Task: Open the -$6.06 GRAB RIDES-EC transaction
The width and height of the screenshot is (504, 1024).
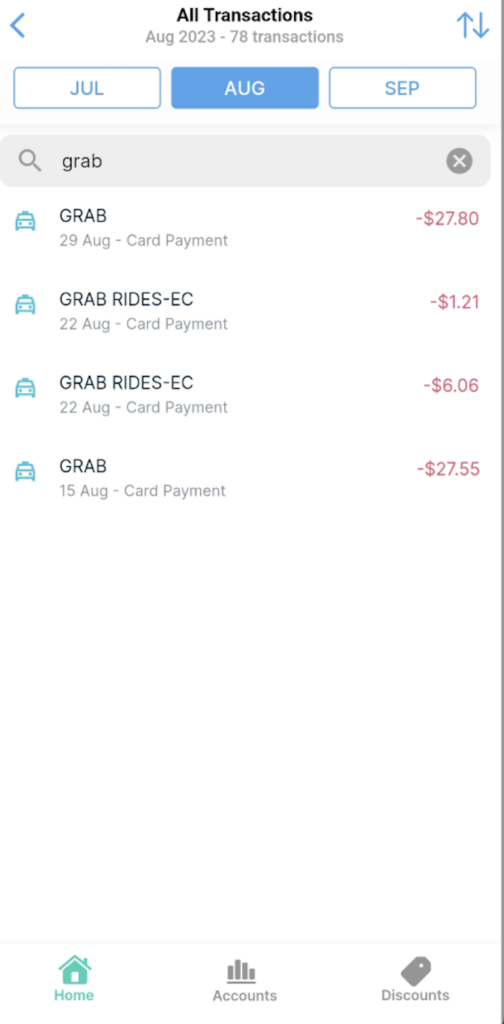Action: point(246,394)
